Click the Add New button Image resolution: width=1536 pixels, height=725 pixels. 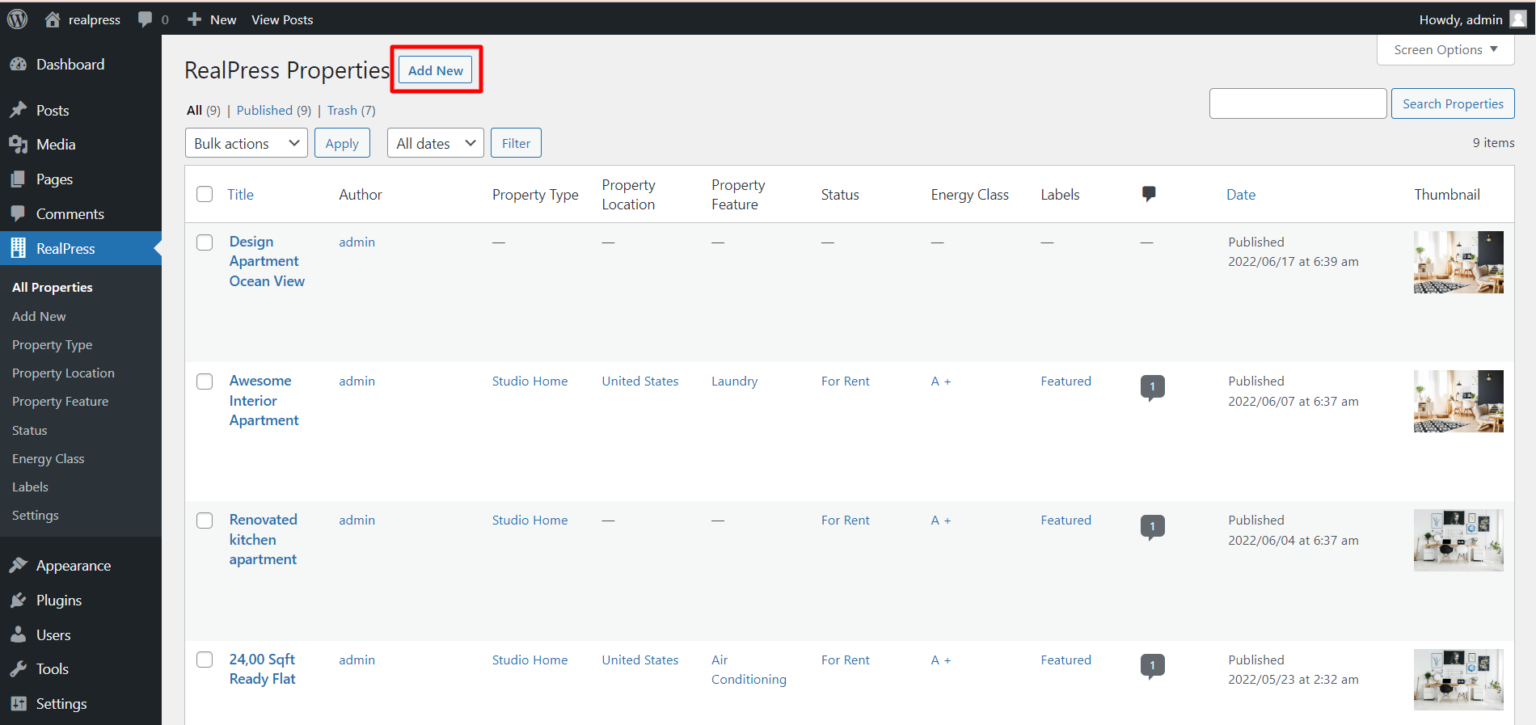[435, 70]
